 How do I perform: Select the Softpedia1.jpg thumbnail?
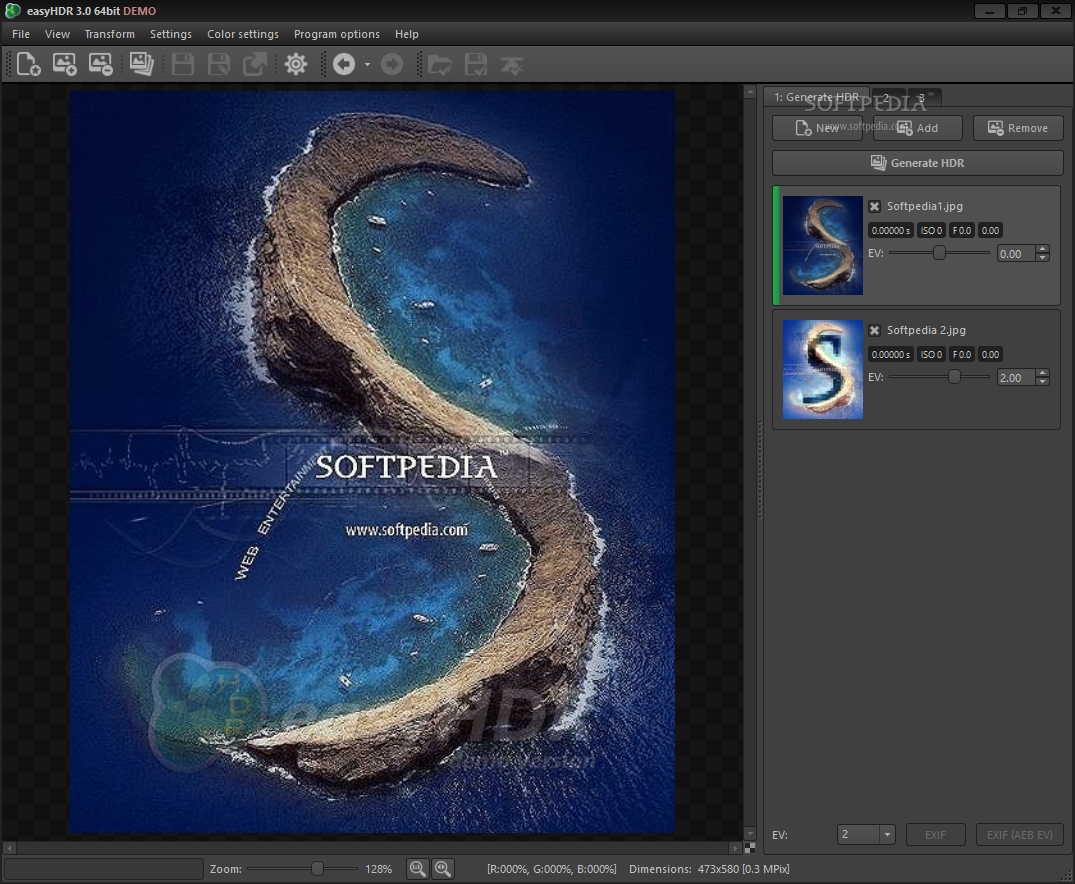click(x=823, y=246)
